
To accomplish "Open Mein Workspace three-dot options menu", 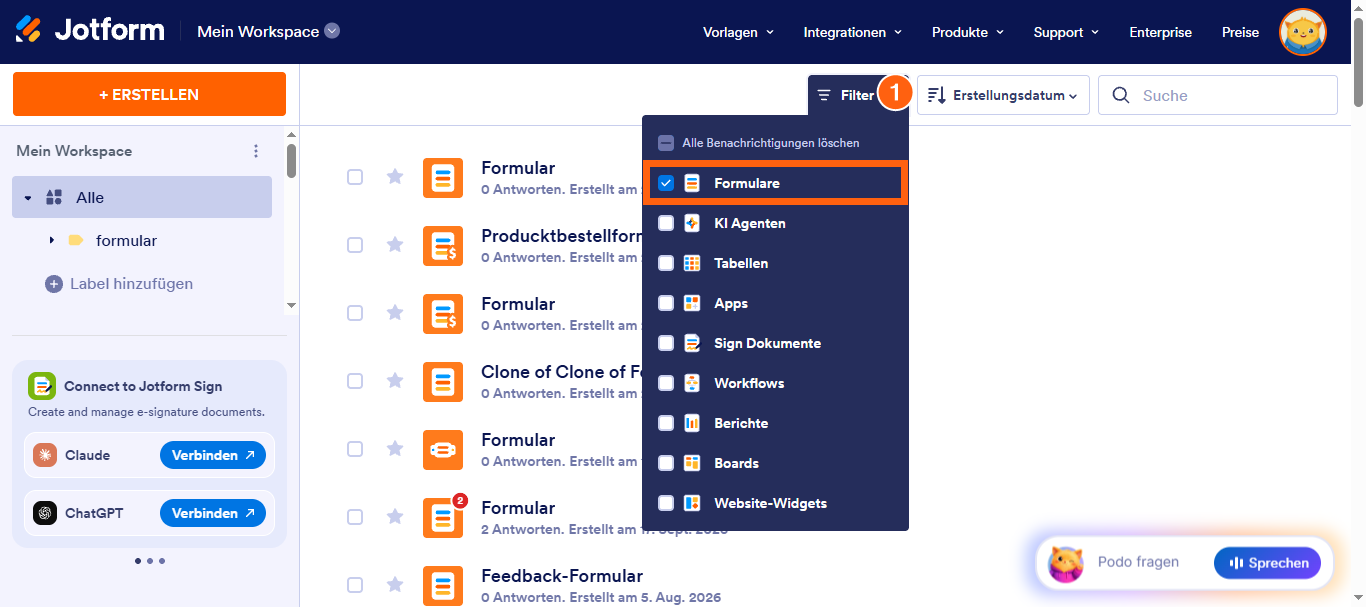I will coord(256,151).
